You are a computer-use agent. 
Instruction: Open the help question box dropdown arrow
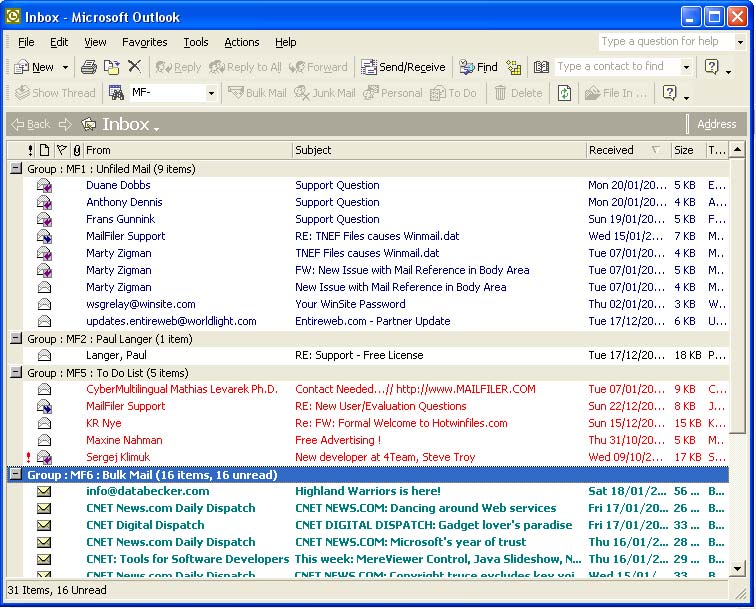[x=741, y=42]
